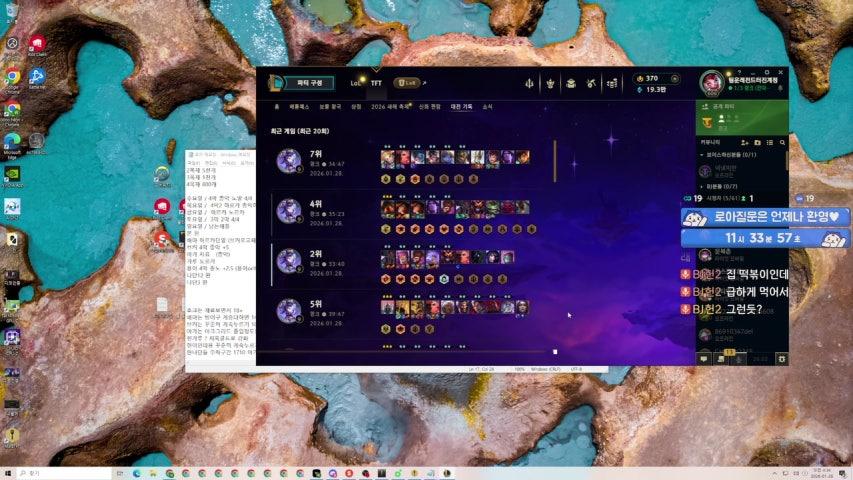This screenshot has width=853, height=480.
Task: Expand the first friend folder group
Action: point(703,155)
